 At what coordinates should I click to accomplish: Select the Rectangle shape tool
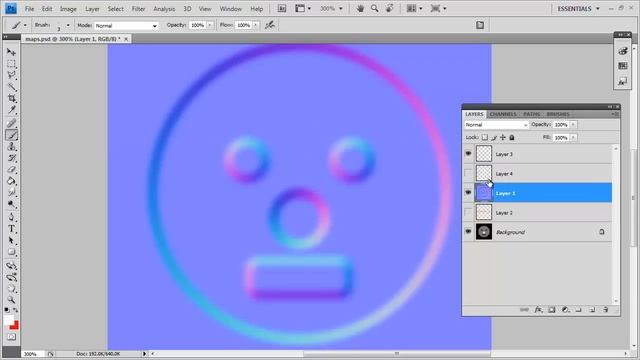point(11,252)
